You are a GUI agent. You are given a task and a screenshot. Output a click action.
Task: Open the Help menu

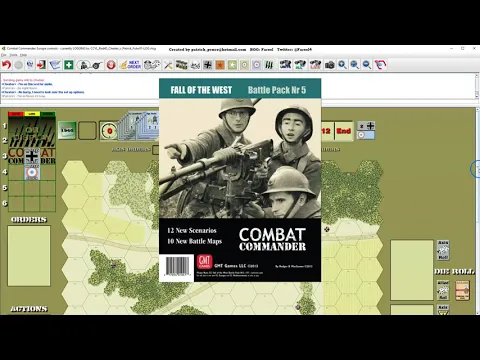click(23, 55)
